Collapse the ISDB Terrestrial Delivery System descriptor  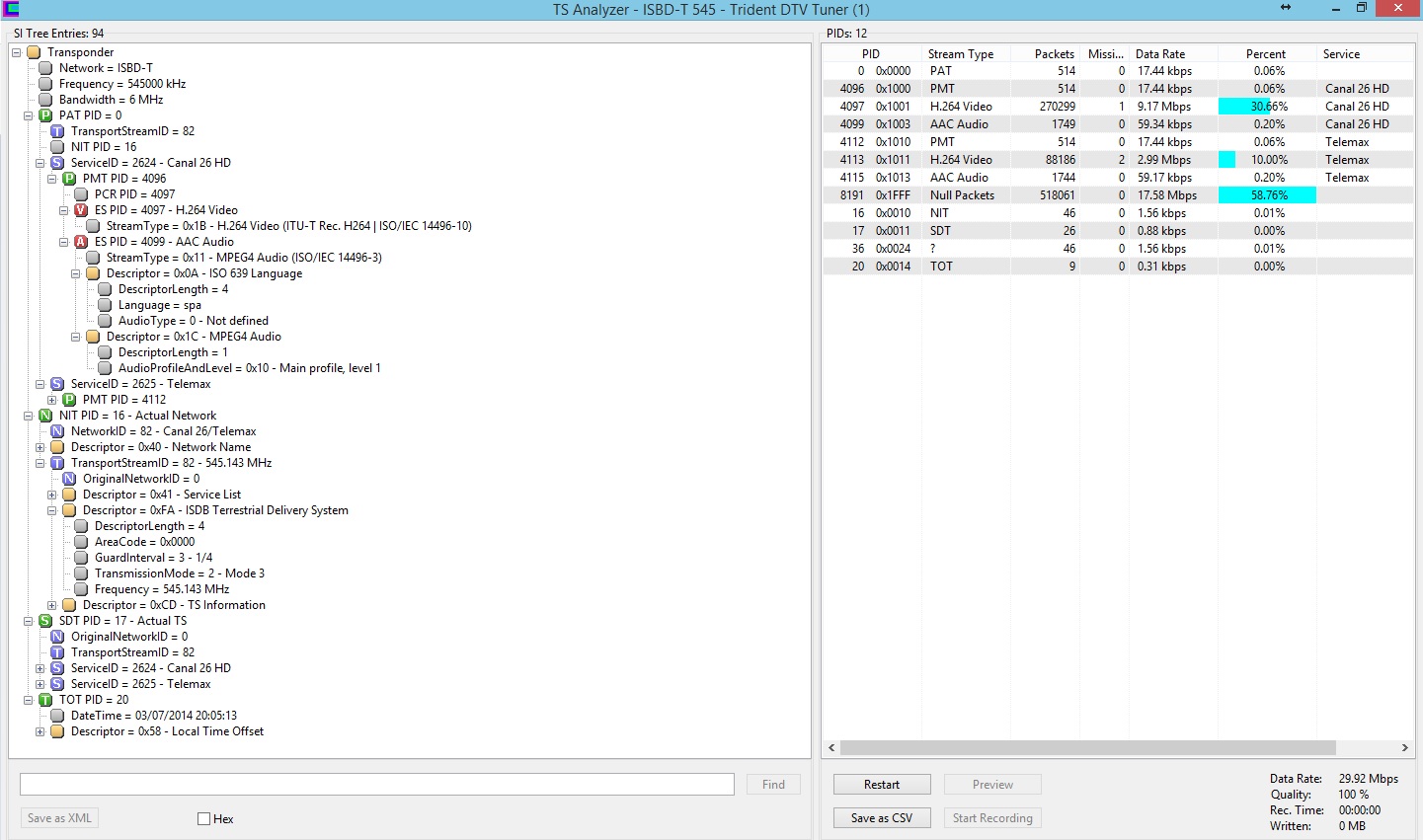52,510
